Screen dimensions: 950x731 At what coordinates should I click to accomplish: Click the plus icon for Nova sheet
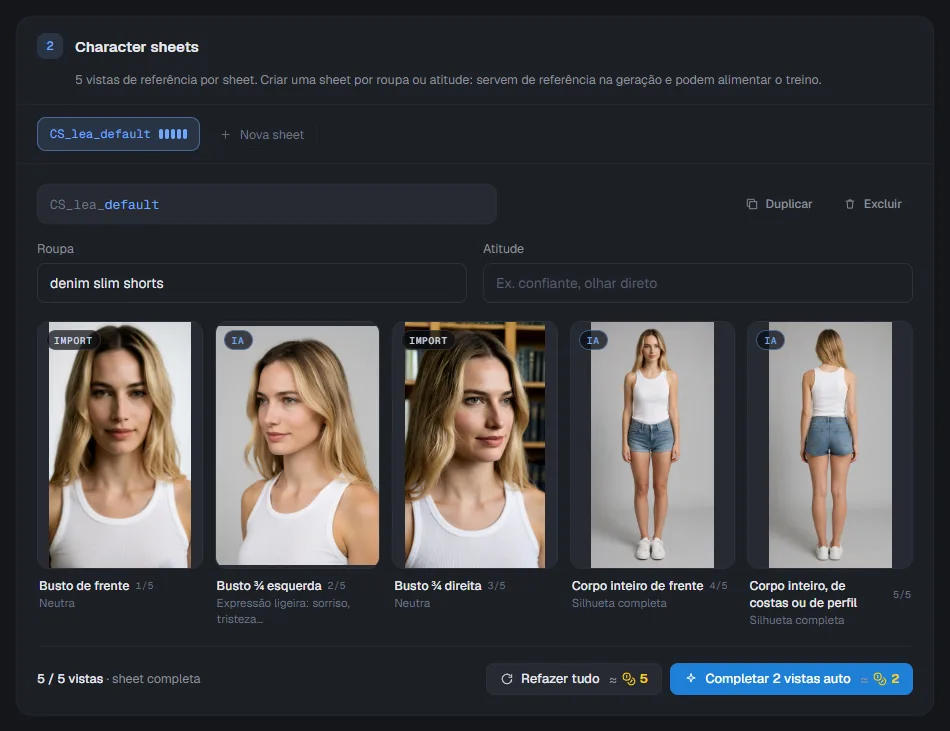pos(225,134)
